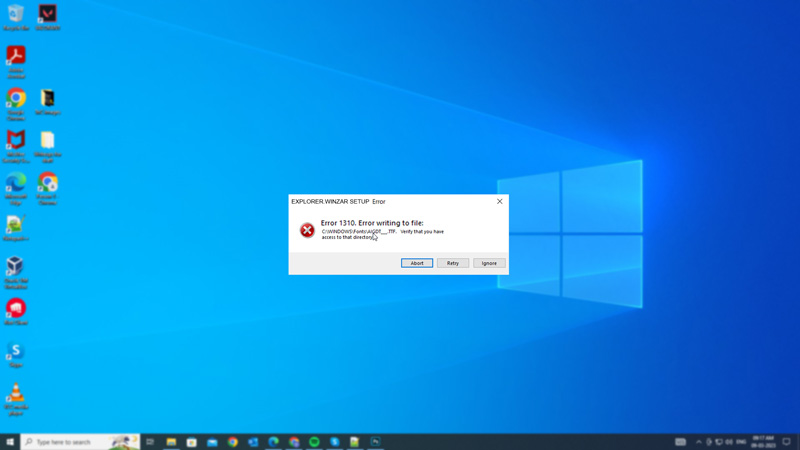Select the light yellow folder beside McAfee
Viewport: 800px width, 450px height.
pos(47,146)
